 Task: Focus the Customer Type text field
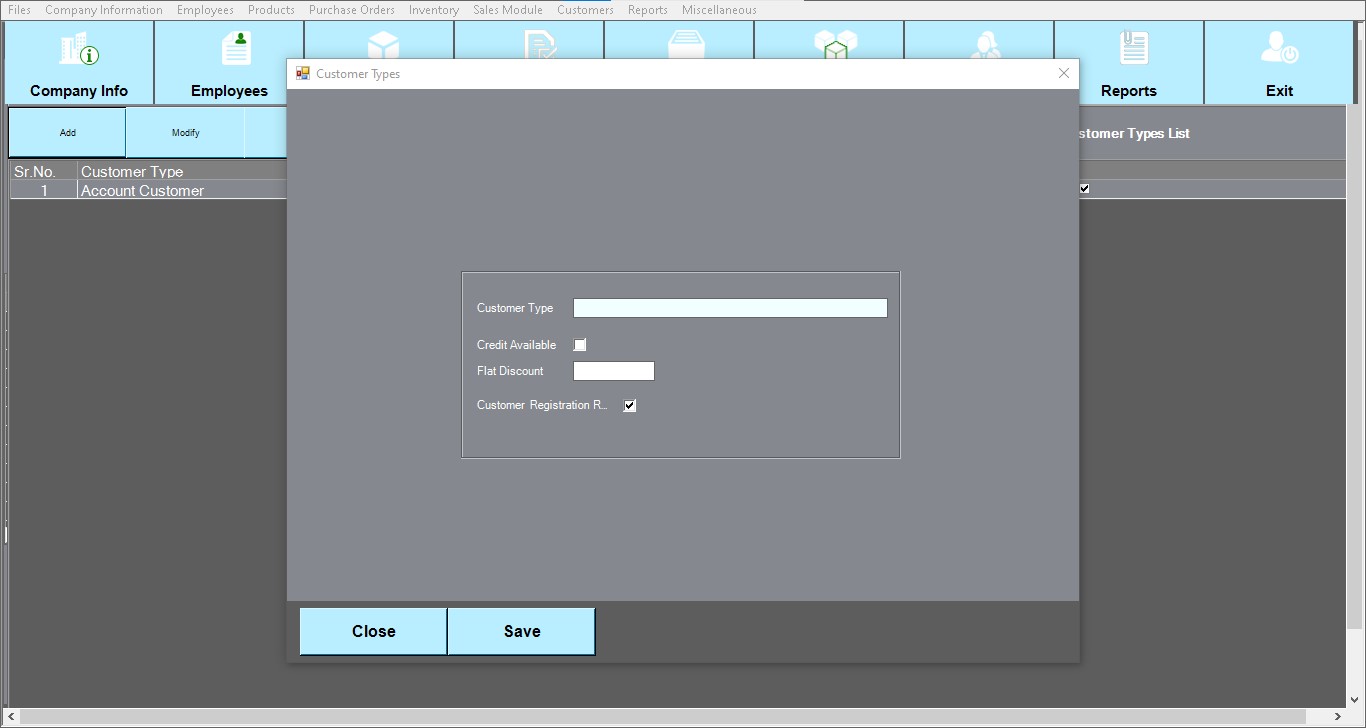tap(729, 308)
